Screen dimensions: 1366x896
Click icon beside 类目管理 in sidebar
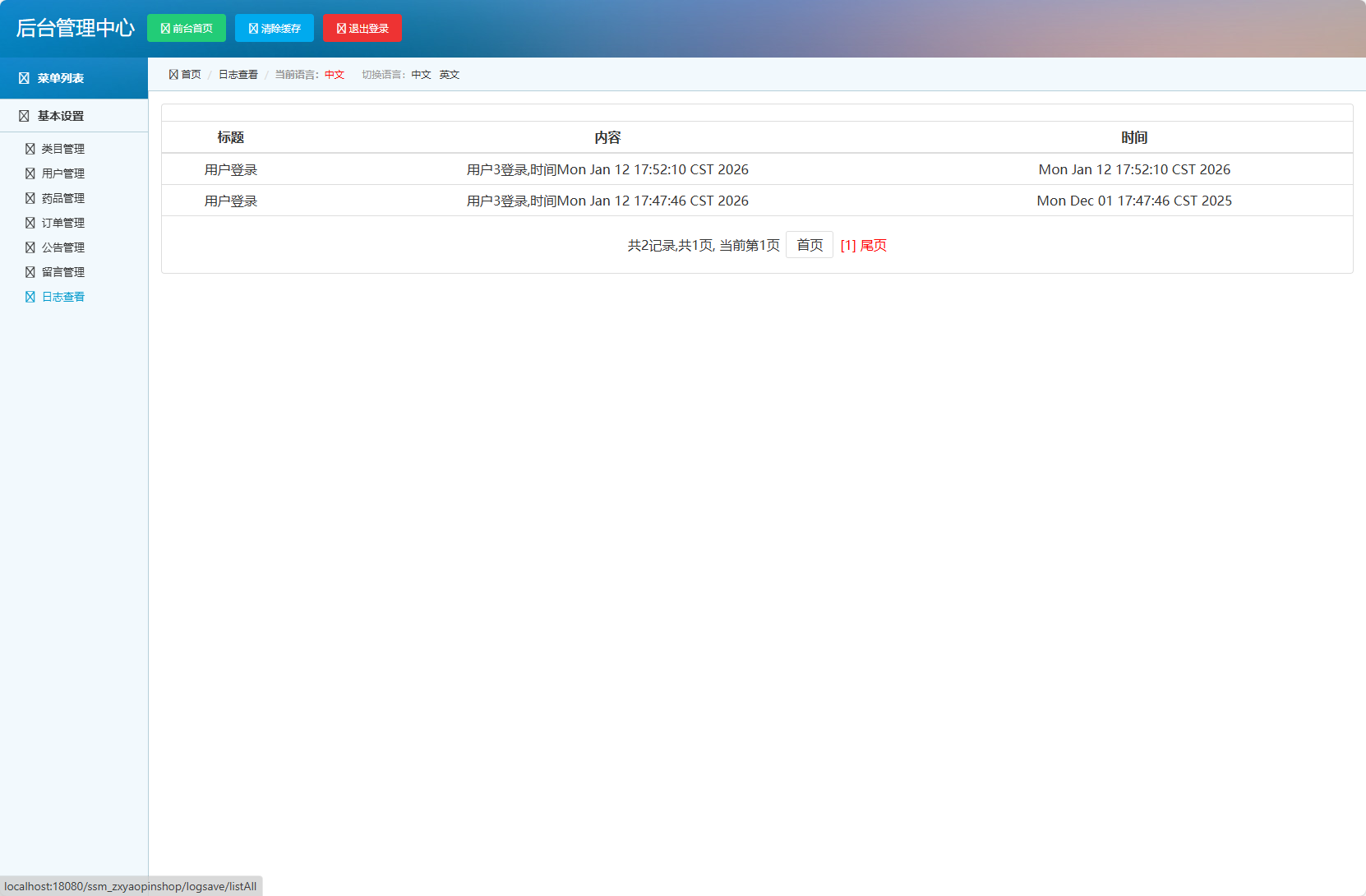tap(30, 149)
